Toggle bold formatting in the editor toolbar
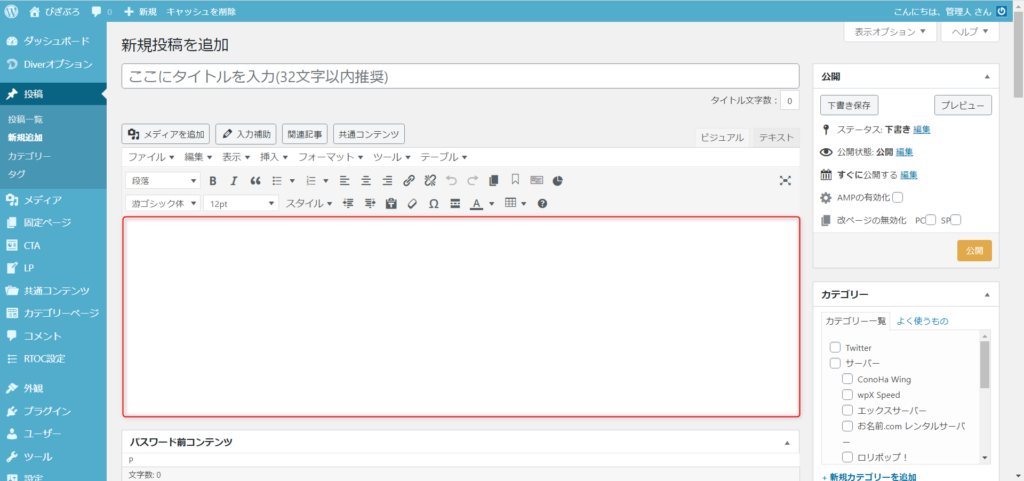The width and height of the screenshot is (1024, 481). pyautogui.click(x=212, y=181)
